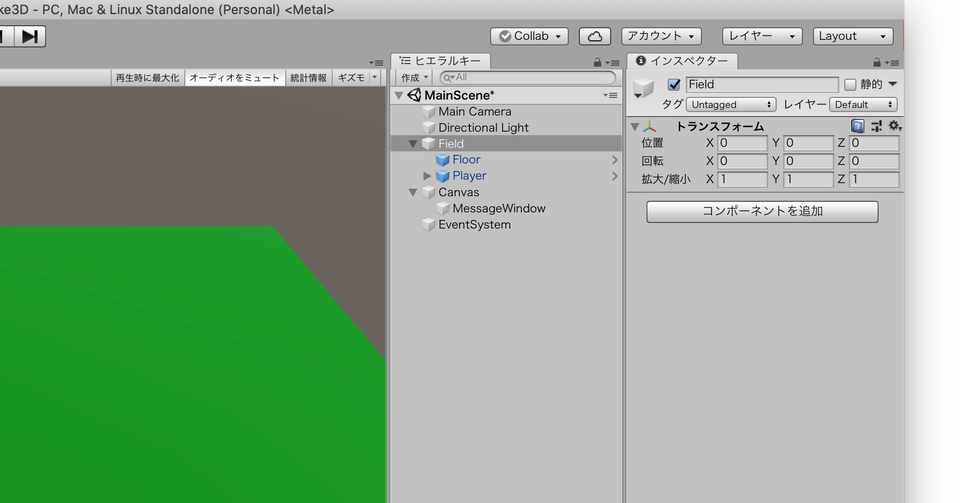Screen dimensions: 960x503
Task: Select MessageWindow in Hierarchy
Action: pyautogui.click(x=498, y=208)
